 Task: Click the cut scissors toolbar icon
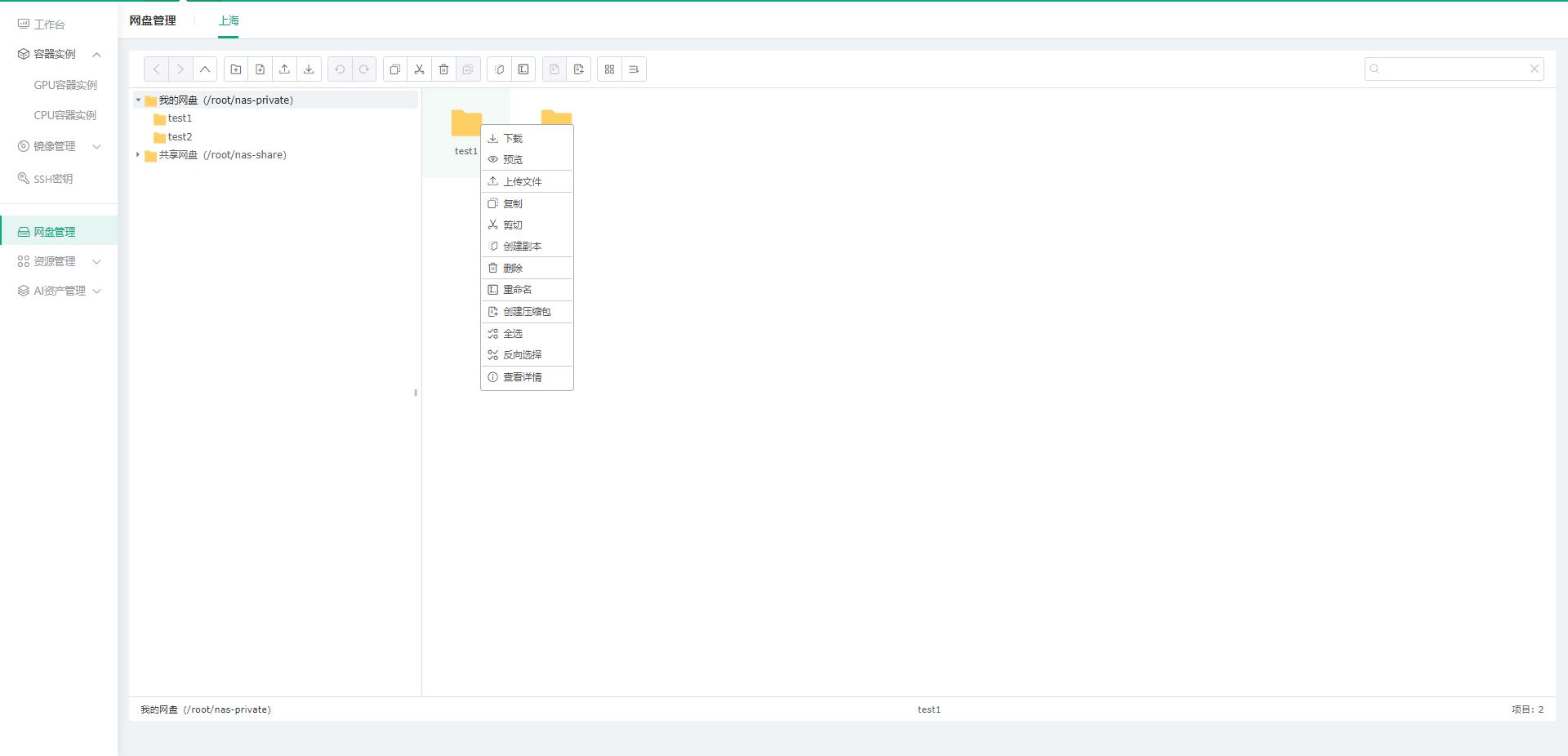point(419,69)
